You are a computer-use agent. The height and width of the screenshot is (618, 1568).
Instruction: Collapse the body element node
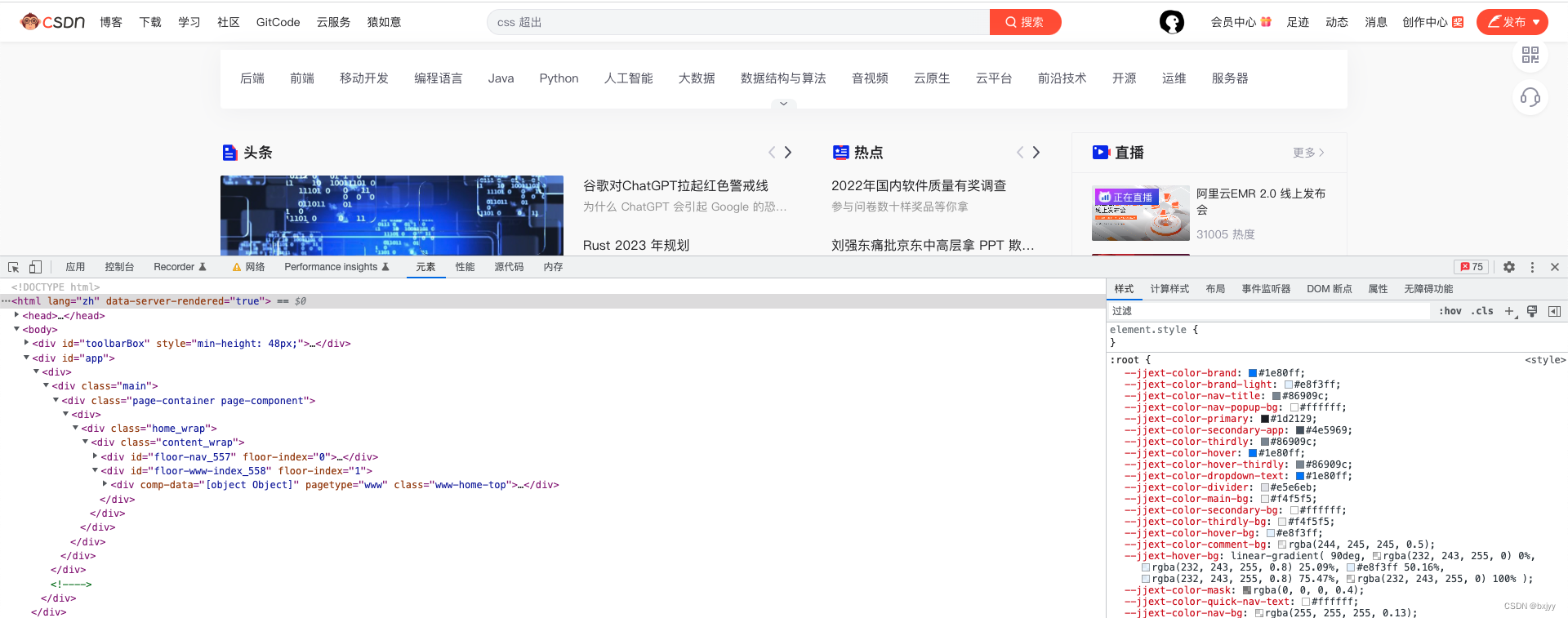[16, 329]
